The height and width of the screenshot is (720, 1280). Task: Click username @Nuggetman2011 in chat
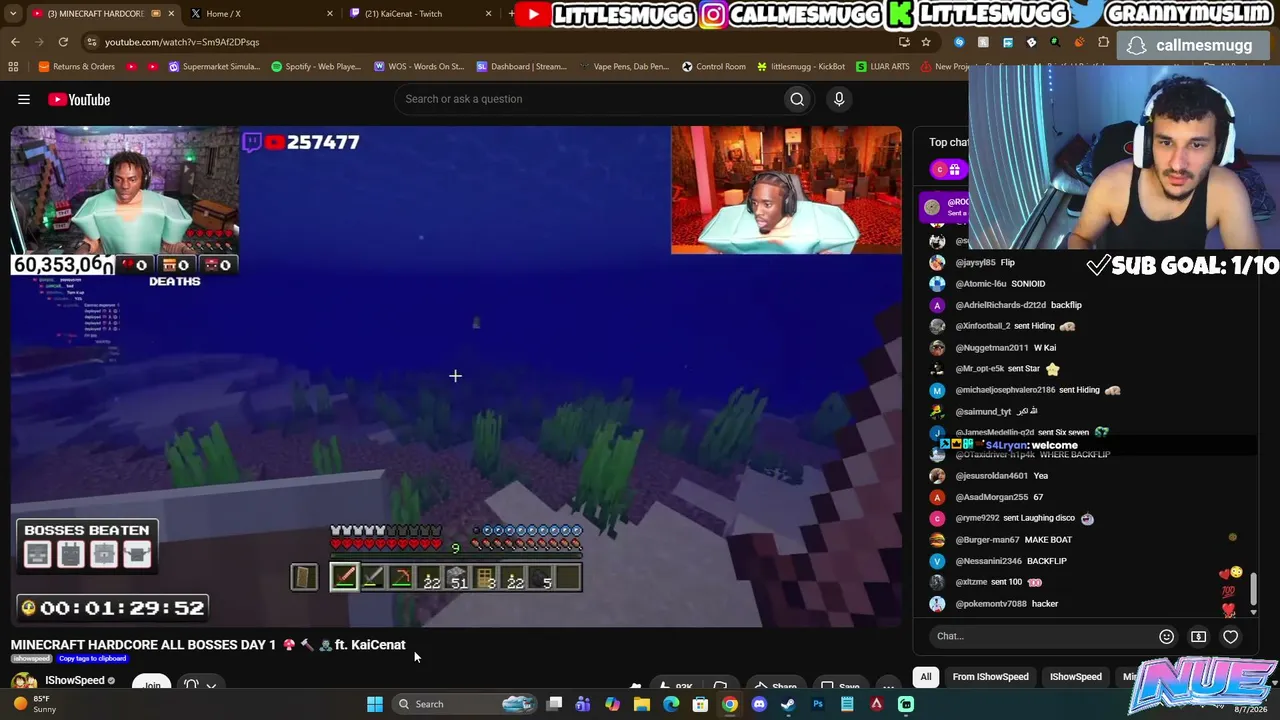pyautogui.click(x=992, y=348)
